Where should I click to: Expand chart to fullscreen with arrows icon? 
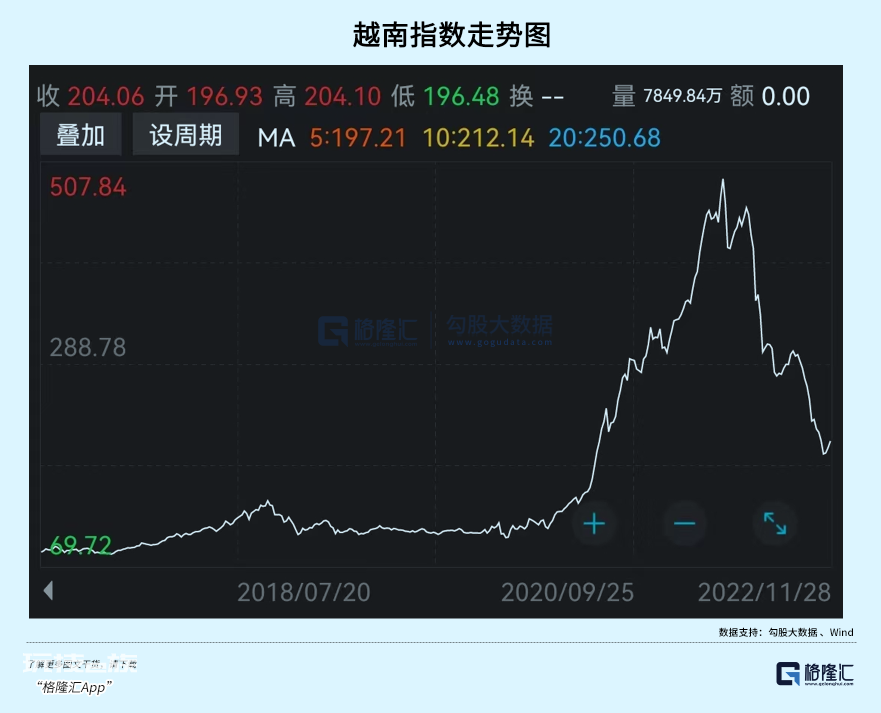click(x=775, y=524)
